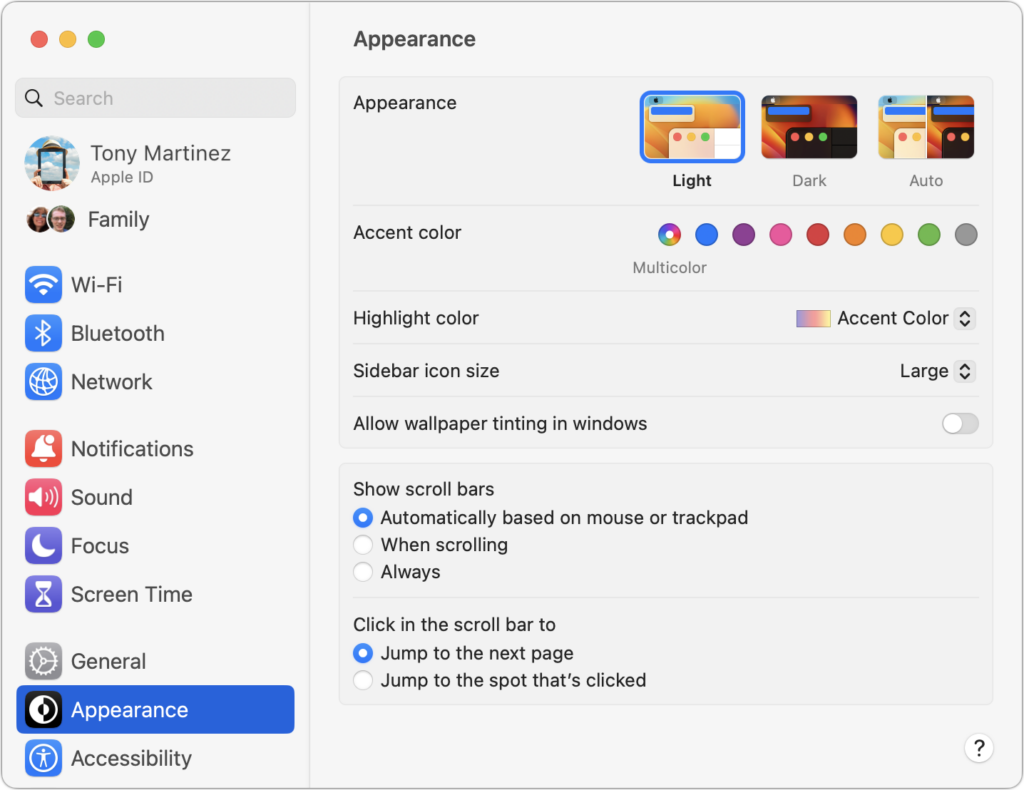Screen dimensions: 1024x790
Task: Open Wi-Fi settings via its sidebar icon
Action: [43, 285]
